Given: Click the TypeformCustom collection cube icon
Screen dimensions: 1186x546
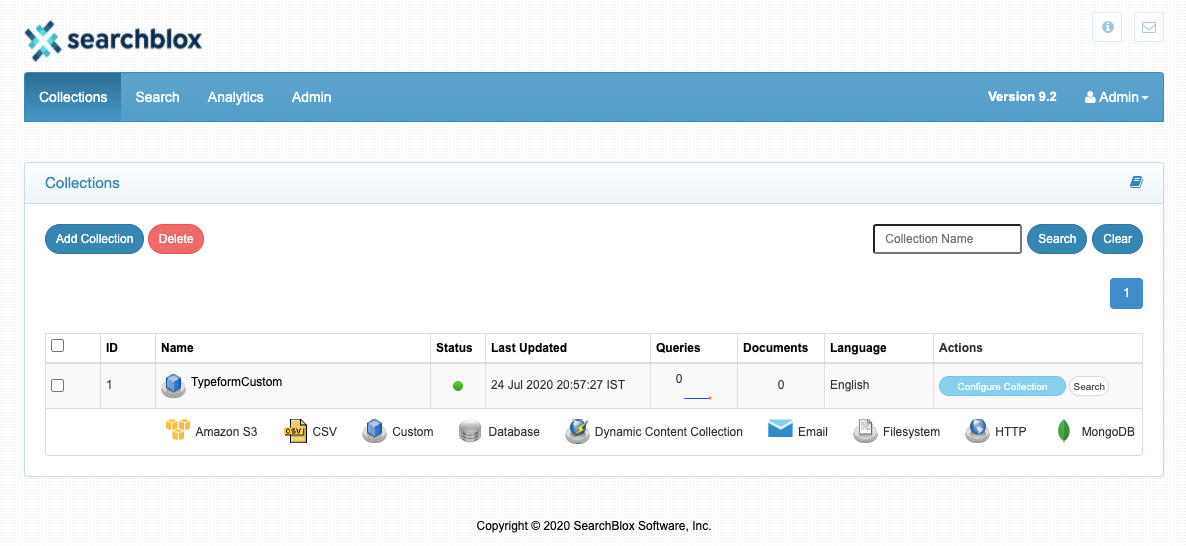Looking at the screenshot, I should click(x=174, y=385).
